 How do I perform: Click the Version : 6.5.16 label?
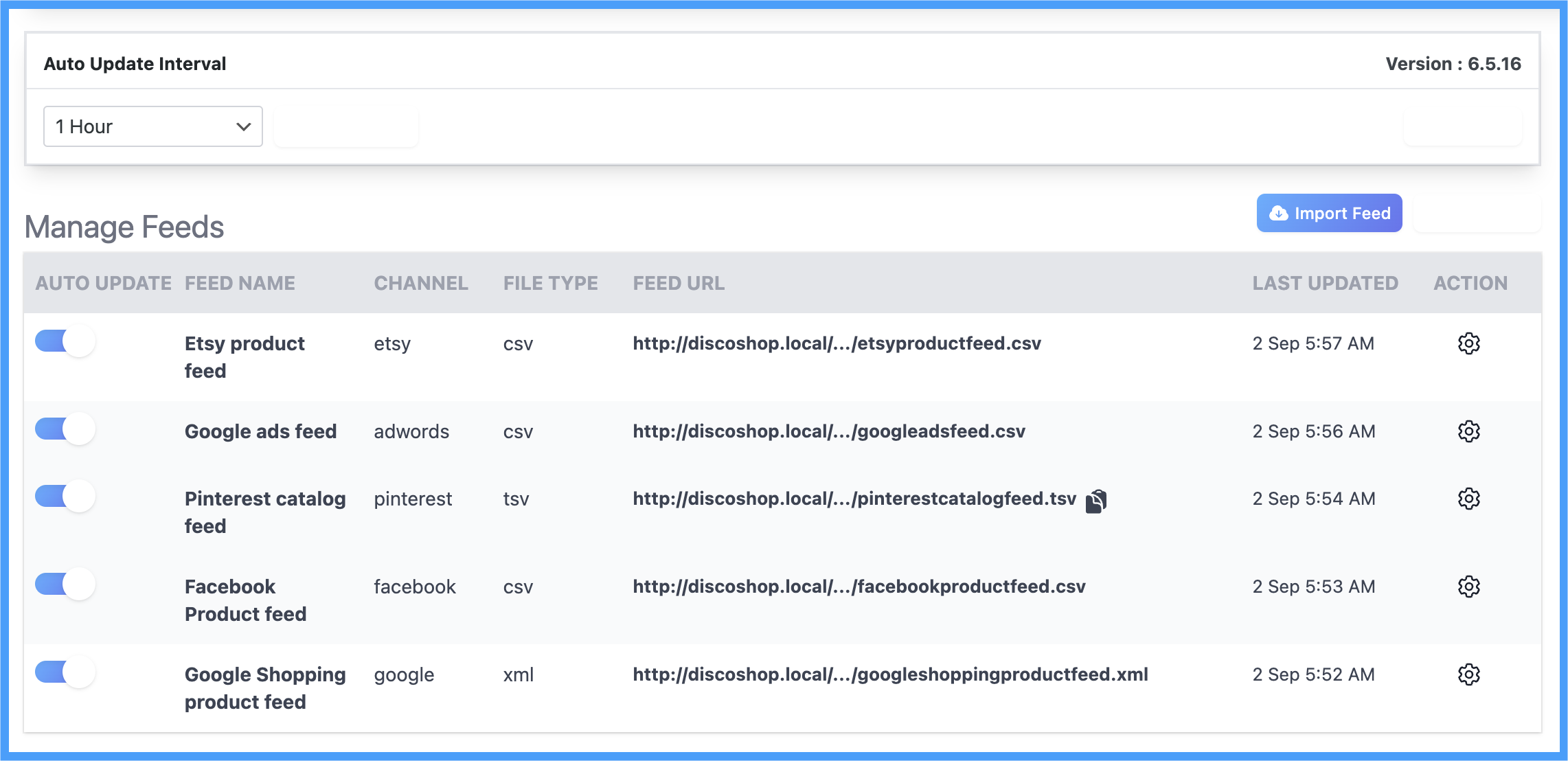(x=1453, y=64)
